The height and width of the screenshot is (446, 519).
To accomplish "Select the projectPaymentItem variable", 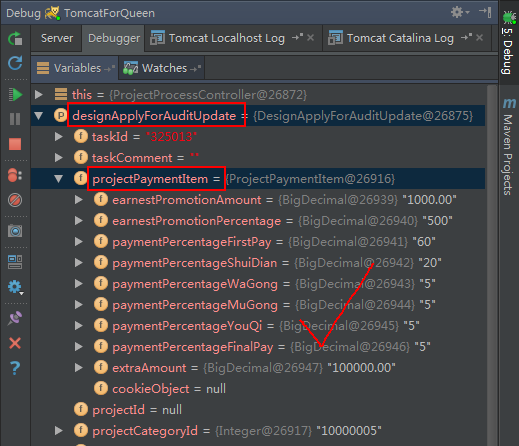I will pos(150,179).
